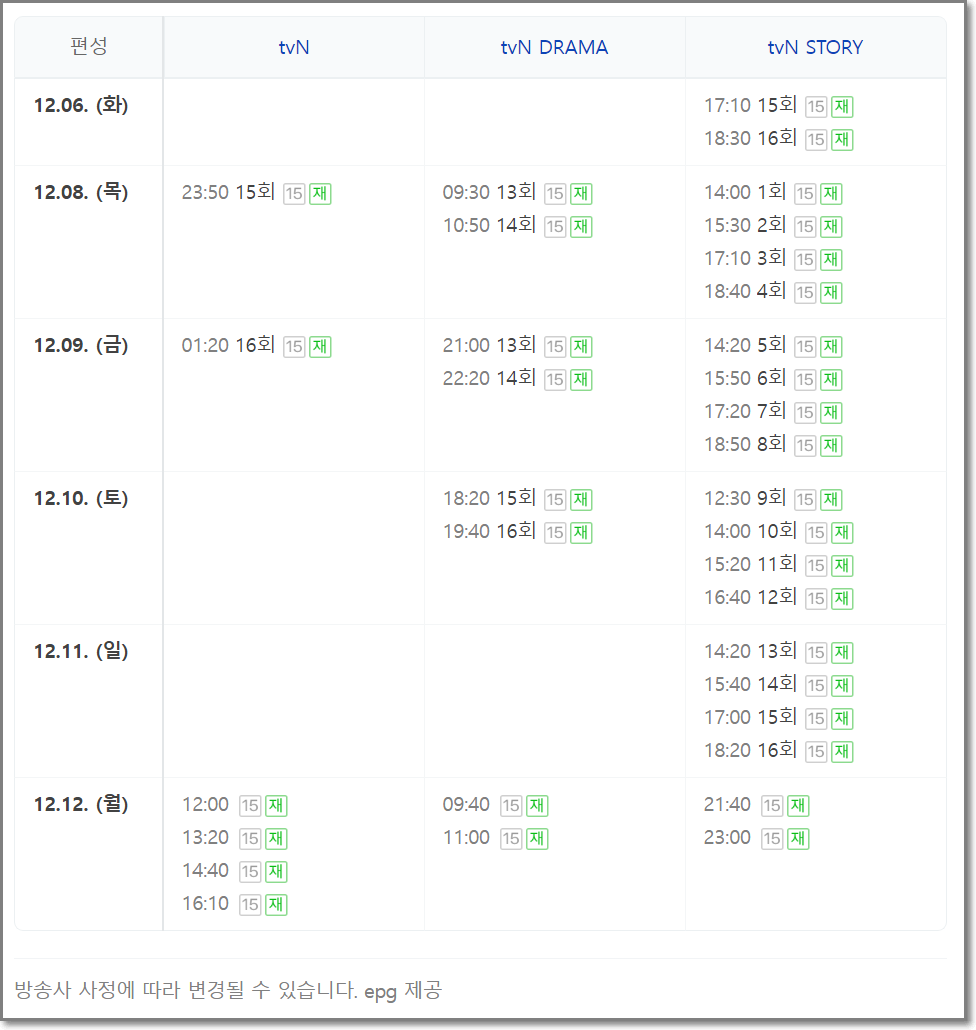Viewport: 976px width, 1030px height.
Task: Click the 편성 column header
Action: pos(89,47)
